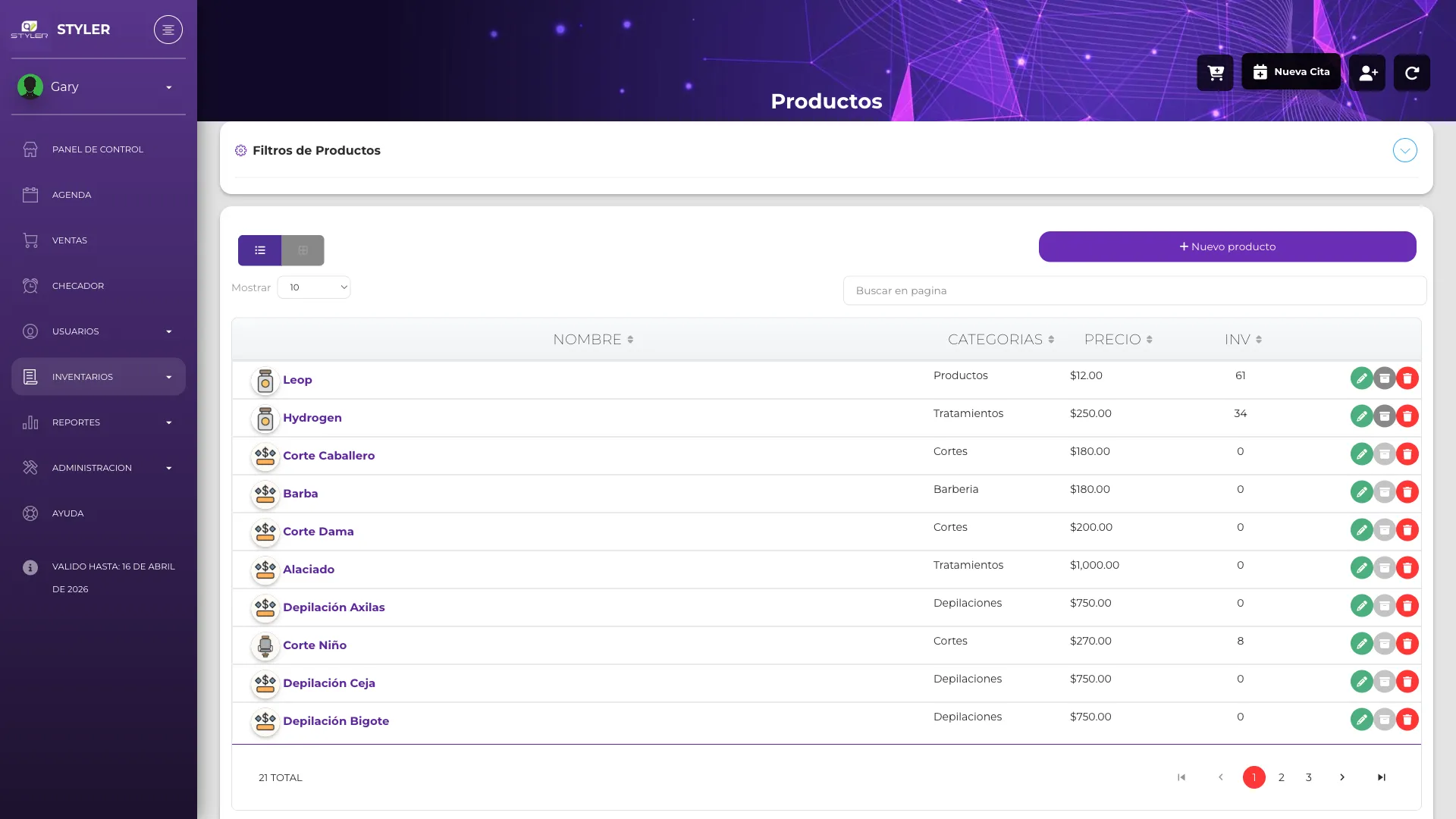This screenshot has width=1456, height=819.
Task: Edit the Leop product
Action: (x=1361, y=378)
